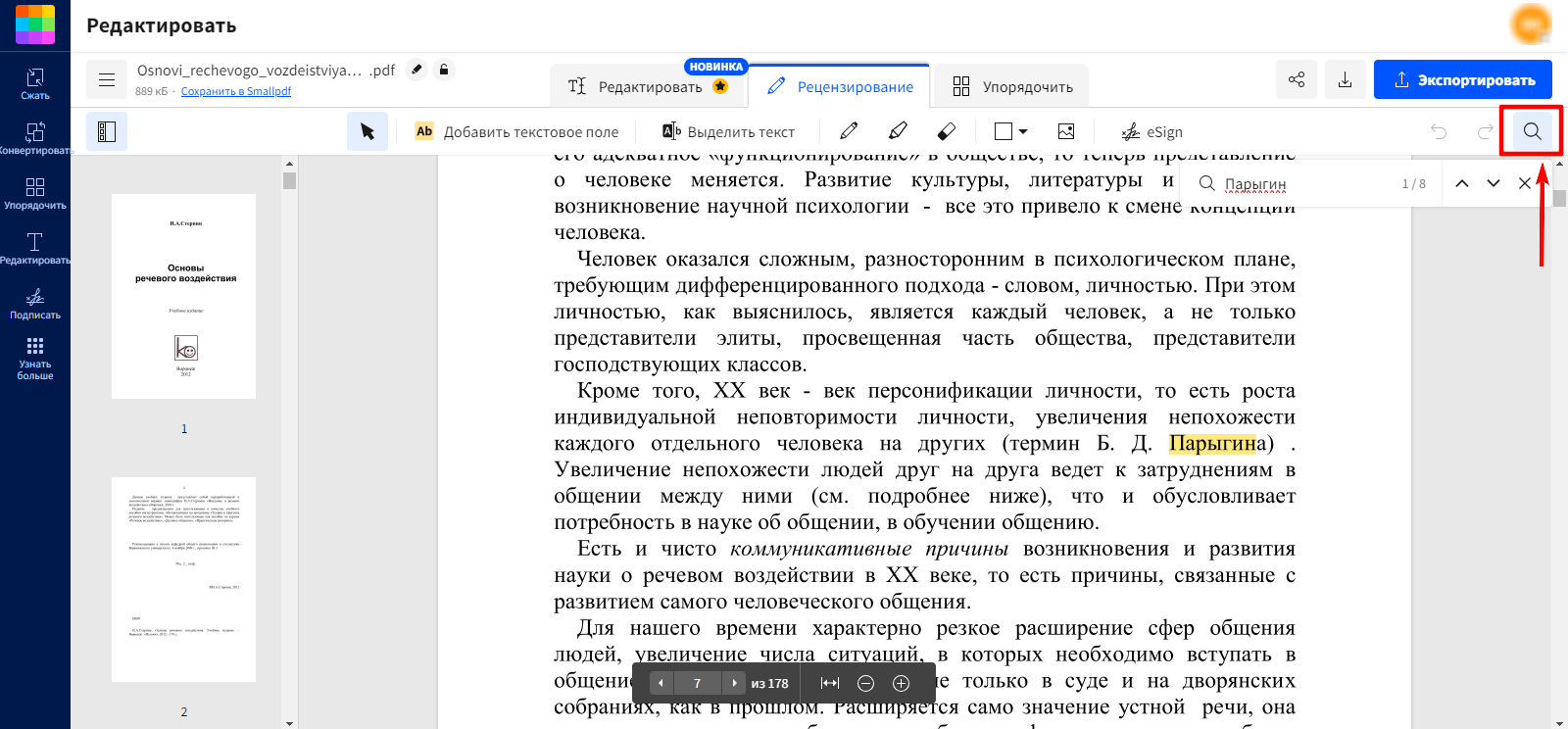
Task: Toggle the search magnifier button
Action: tap(1532, 131)
